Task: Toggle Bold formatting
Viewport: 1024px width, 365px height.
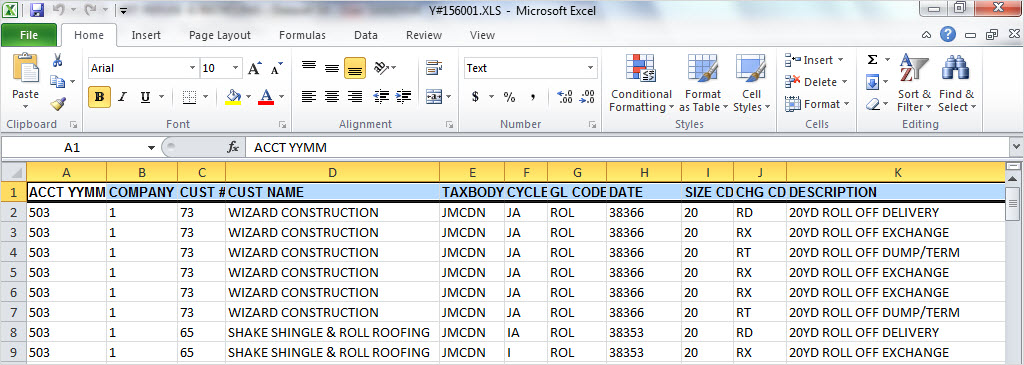Action: coord(99,97)
